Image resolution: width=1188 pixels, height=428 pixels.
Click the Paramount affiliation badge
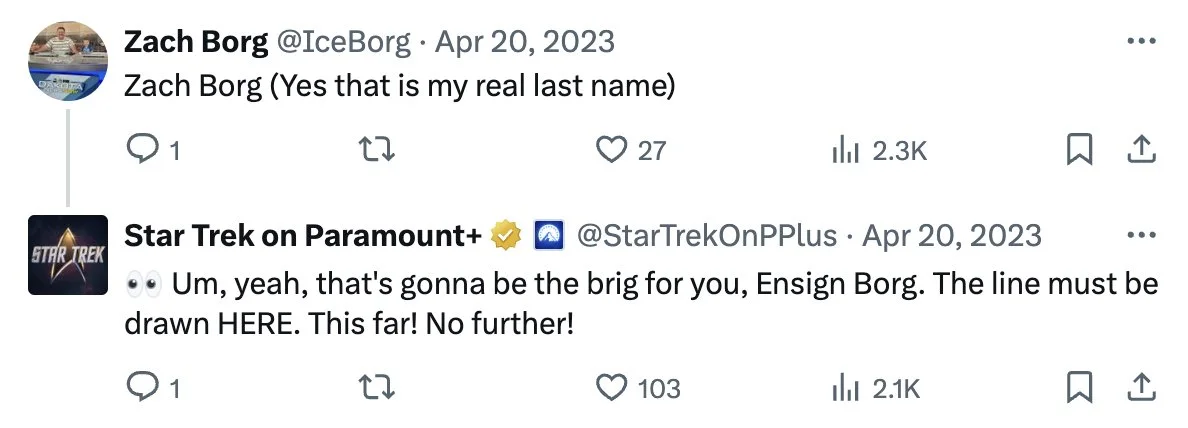coord(547,236)
